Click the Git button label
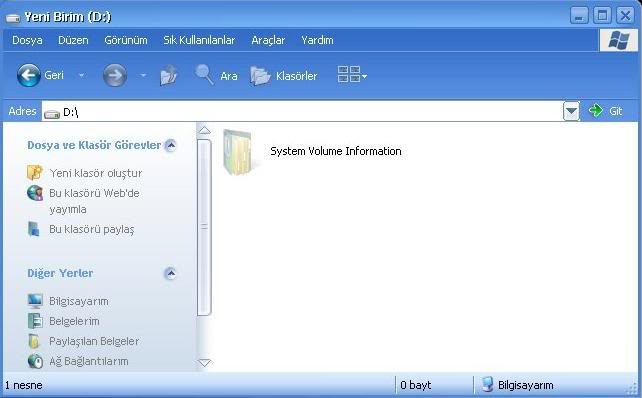Screen dimensions: 642x398 click(615, 111)
